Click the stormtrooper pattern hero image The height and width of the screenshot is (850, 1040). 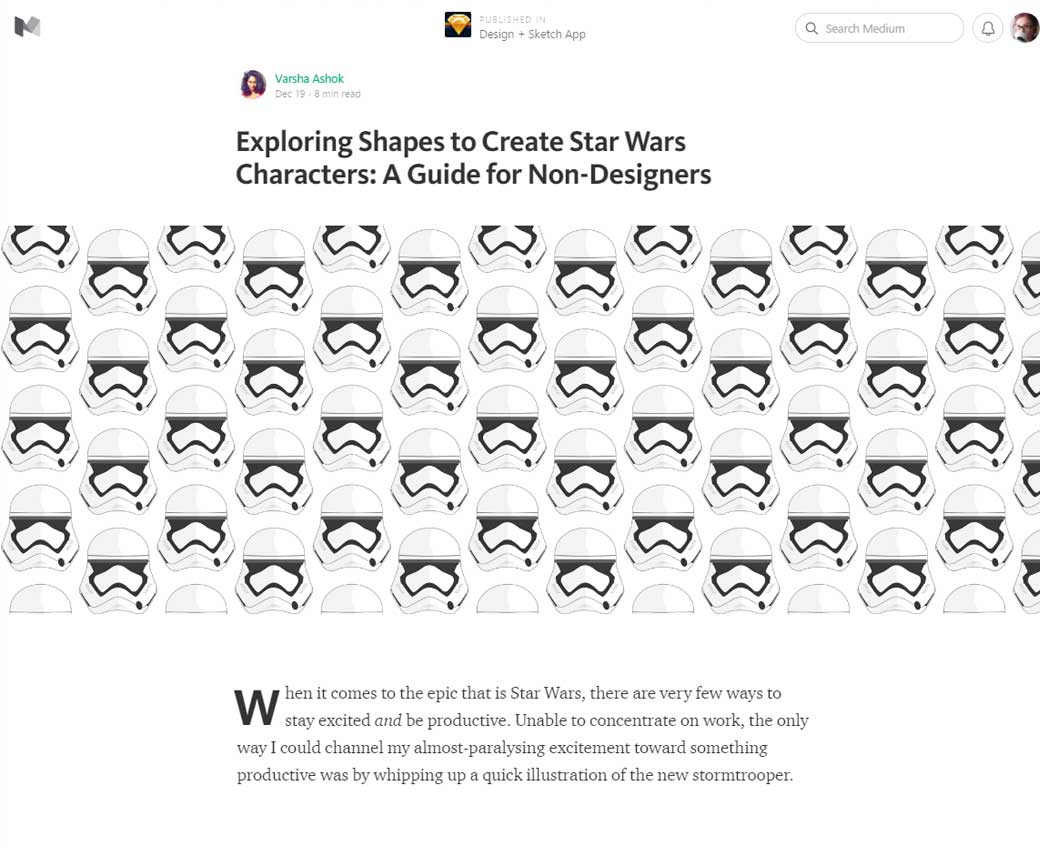(x=520, y=419)
